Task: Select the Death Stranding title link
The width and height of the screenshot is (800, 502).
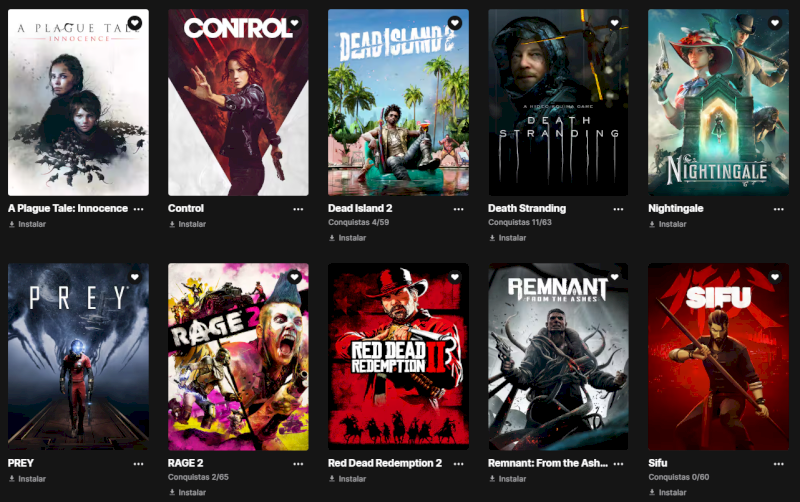Action: [x=527, y=208]
